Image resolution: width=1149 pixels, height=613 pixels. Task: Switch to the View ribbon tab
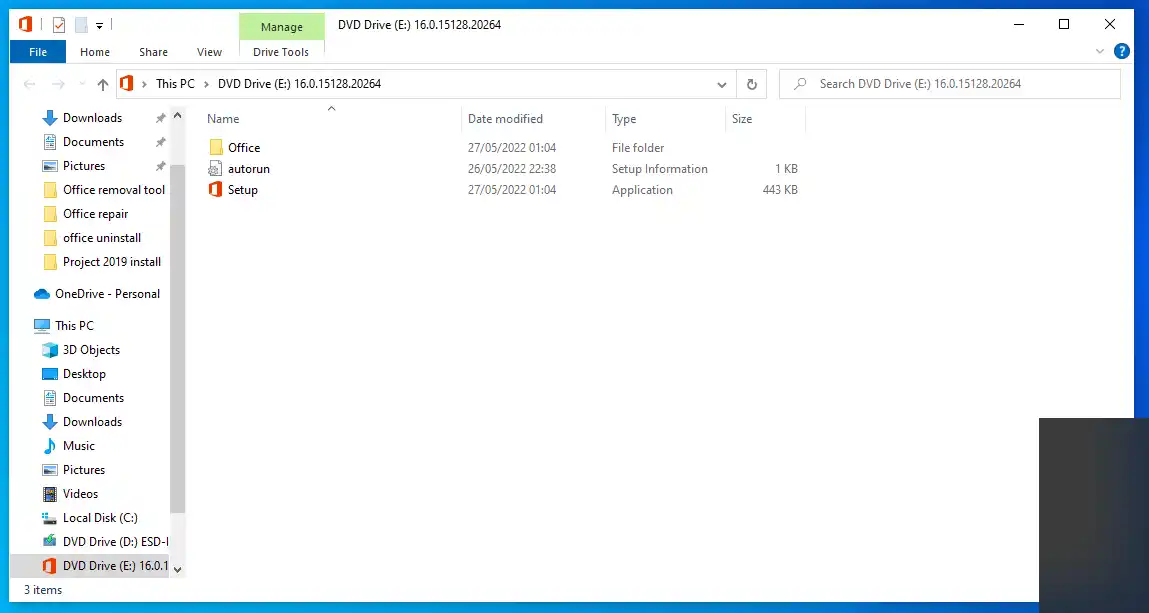click(209, 52)
